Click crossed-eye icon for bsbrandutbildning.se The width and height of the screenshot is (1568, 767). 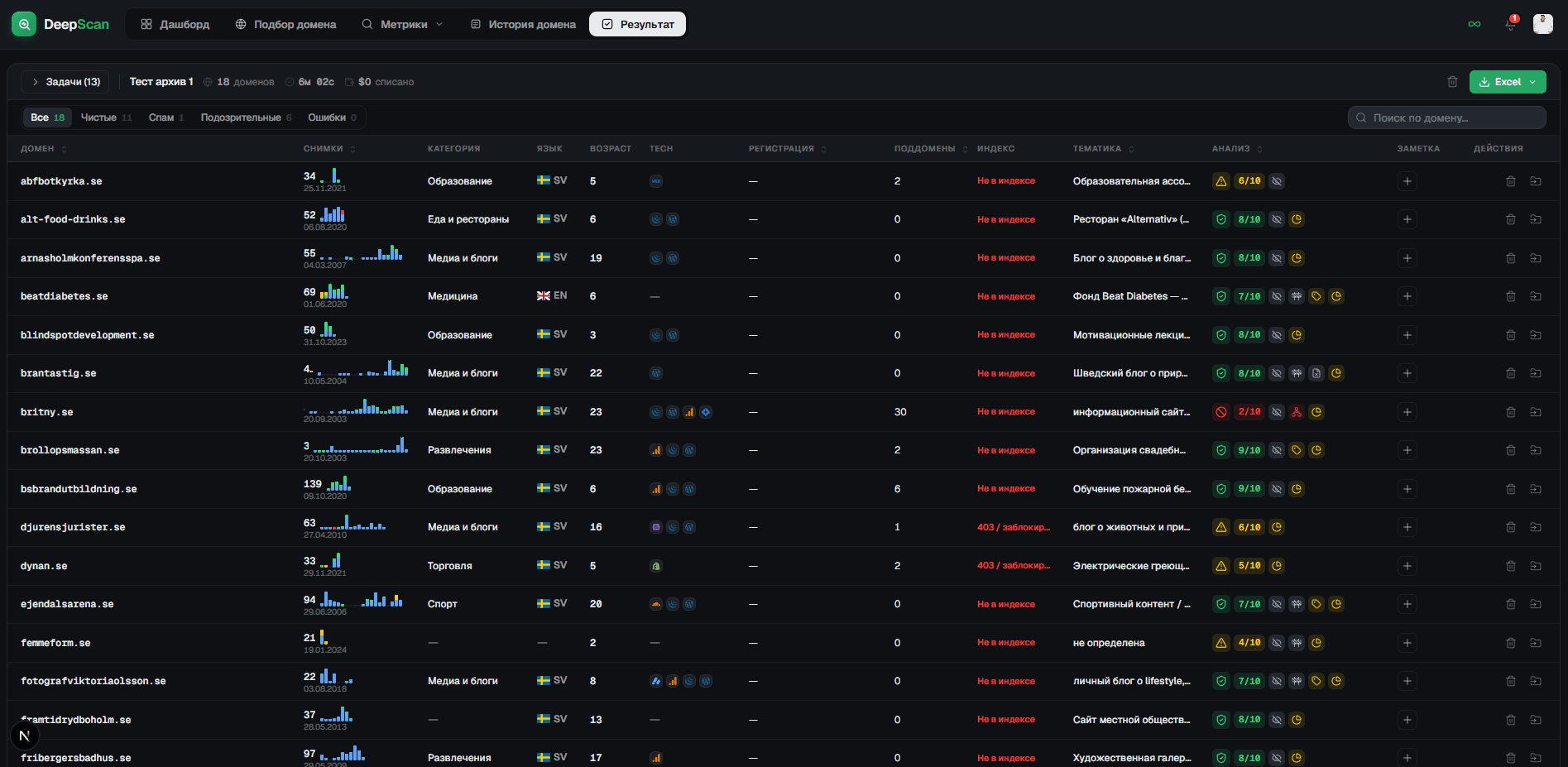pyautogui.click(x=1277, y=489)
